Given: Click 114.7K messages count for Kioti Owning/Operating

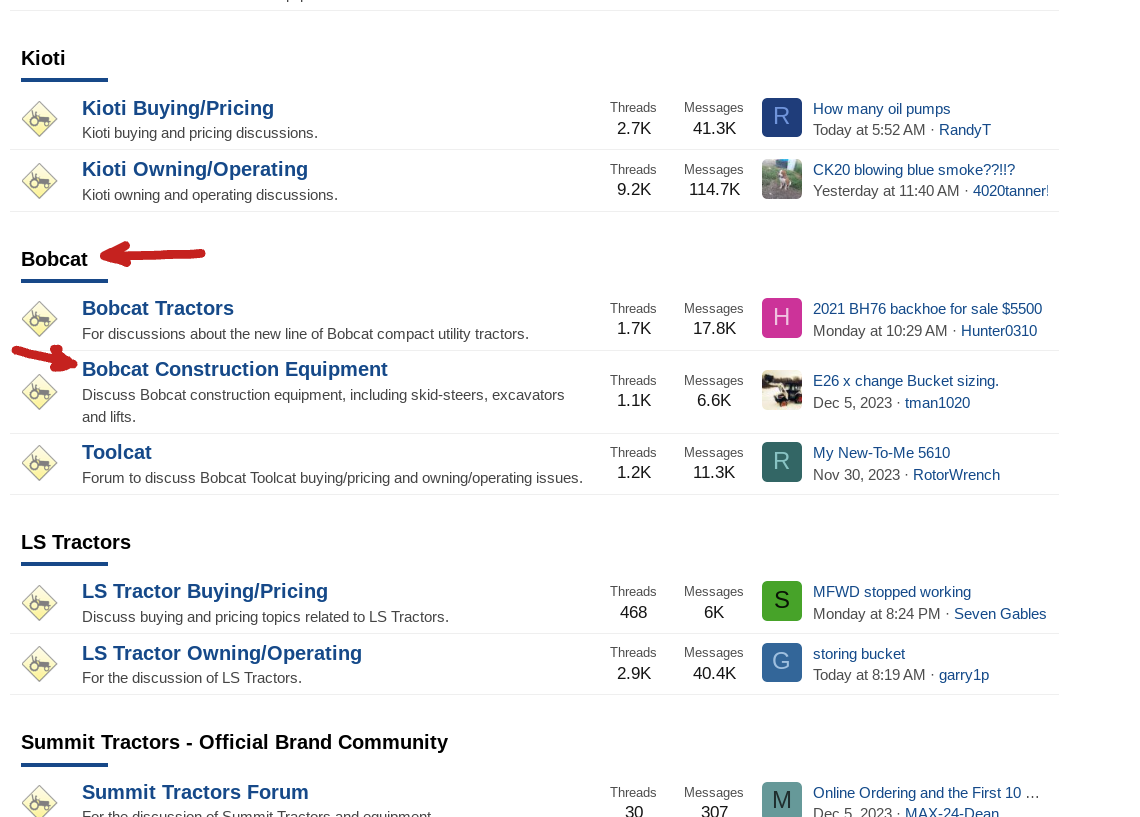Looking at the screenshot, I should pos(714,190).
